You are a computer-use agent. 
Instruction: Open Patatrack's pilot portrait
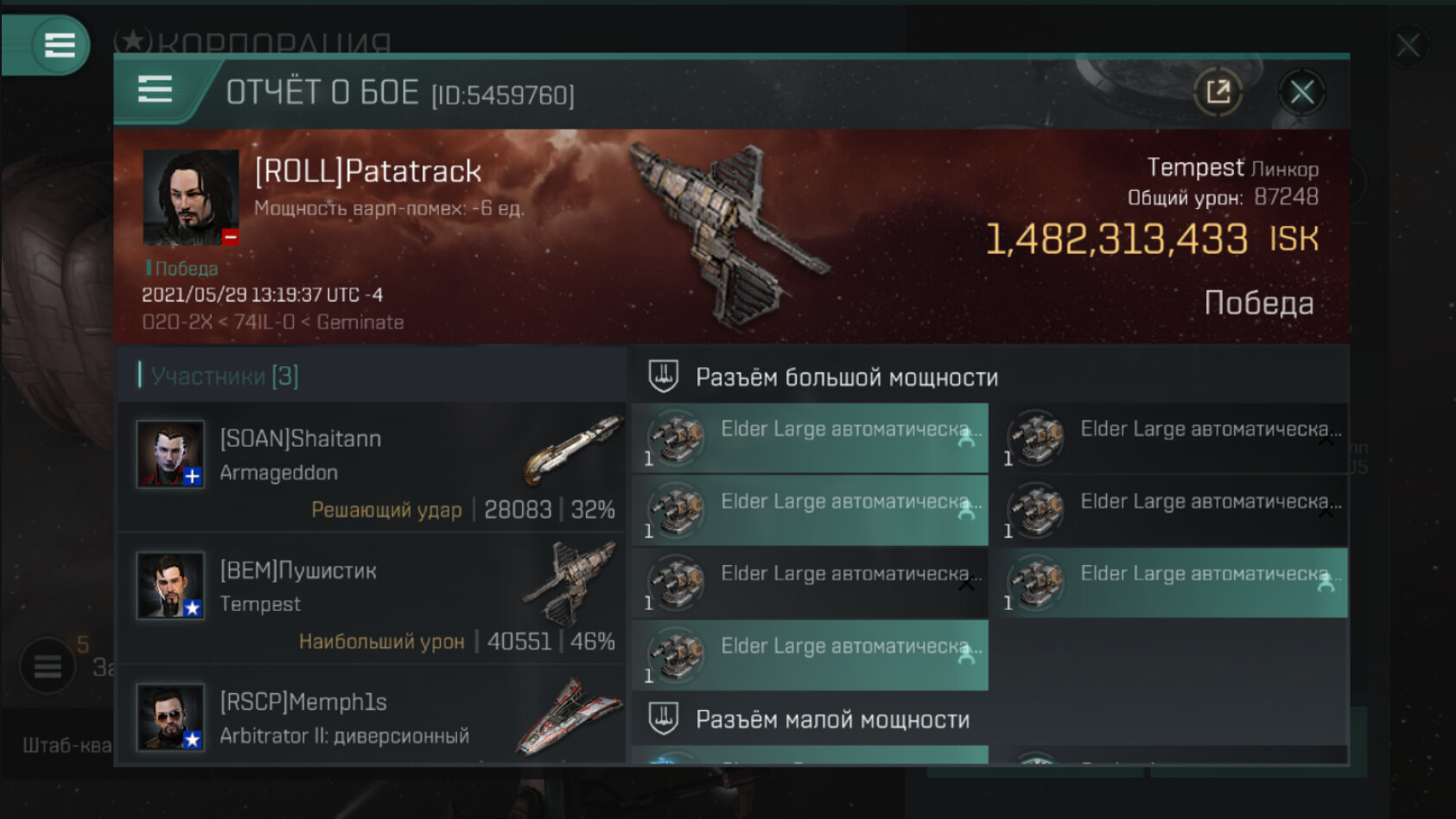[191, 198]
